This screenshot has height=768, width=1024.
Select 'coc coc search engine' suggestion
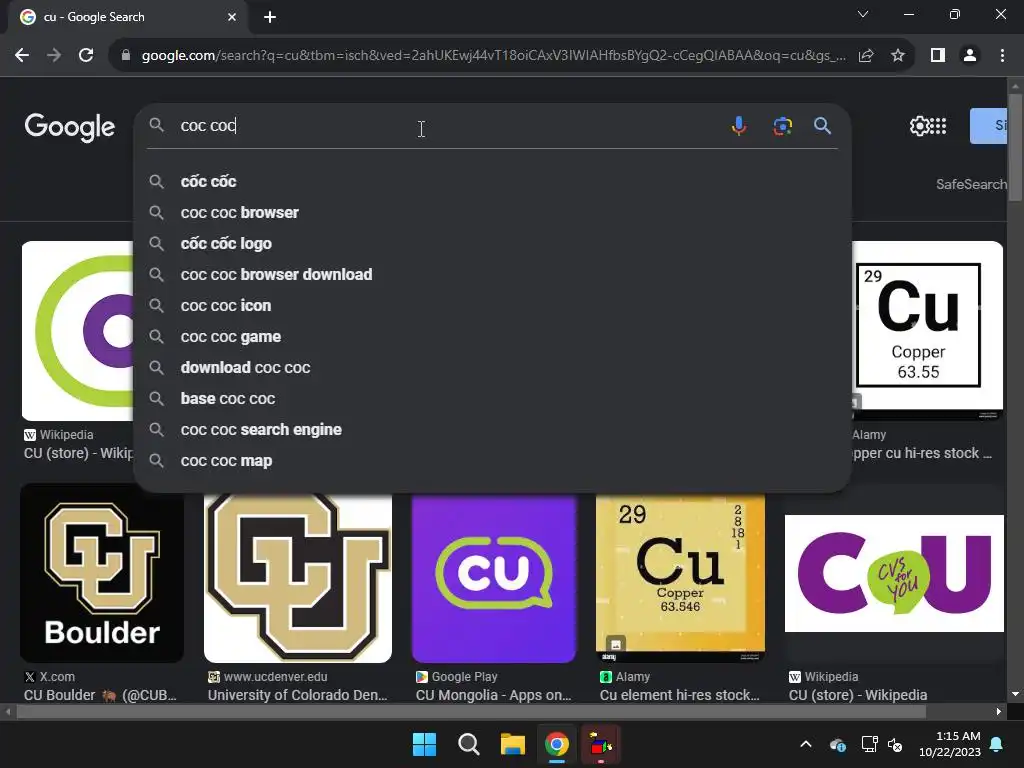coord(492,430)
